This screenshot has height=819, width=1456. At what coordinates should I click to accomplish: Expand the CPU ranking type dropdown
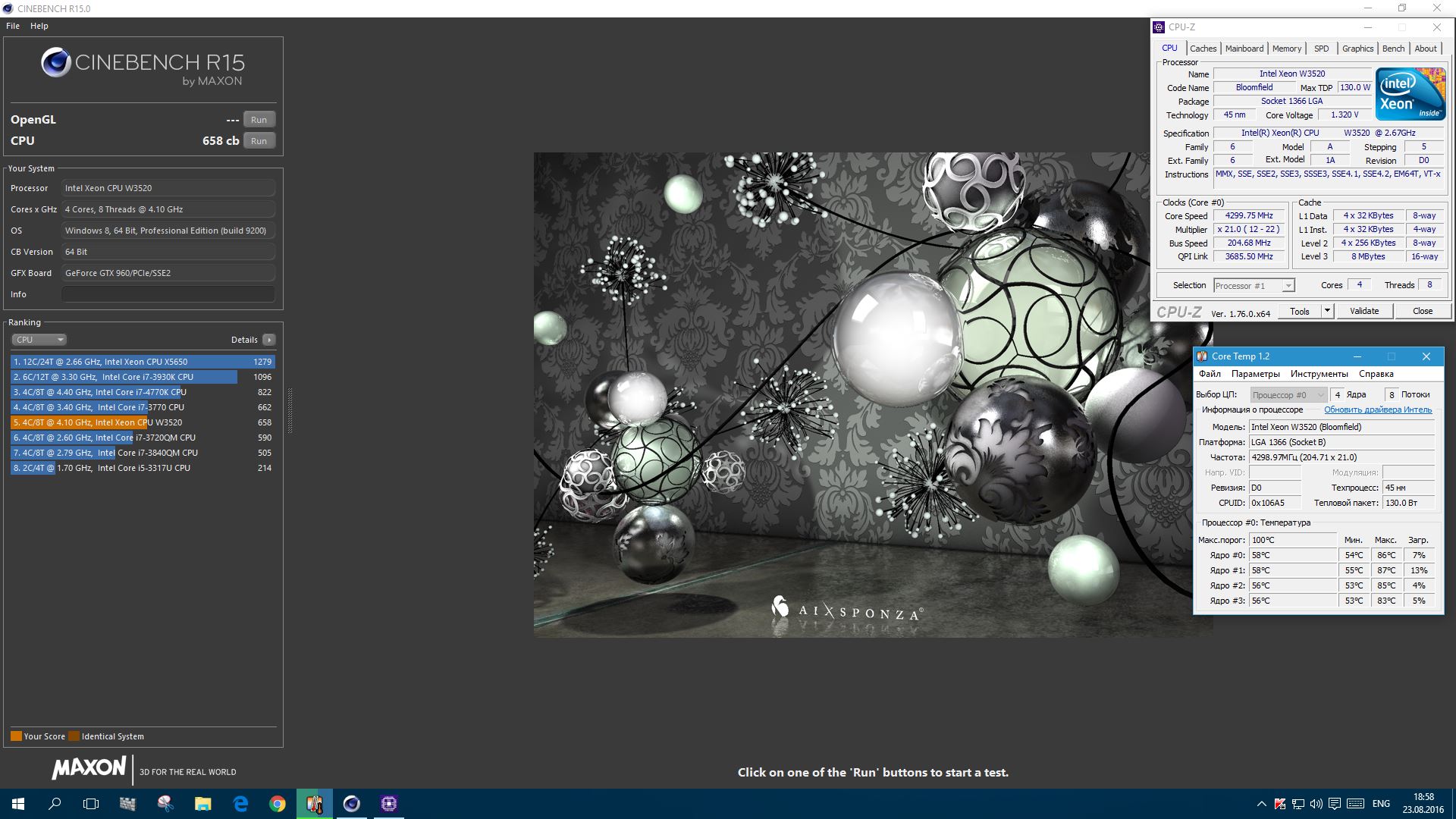(x=39, y=340)
